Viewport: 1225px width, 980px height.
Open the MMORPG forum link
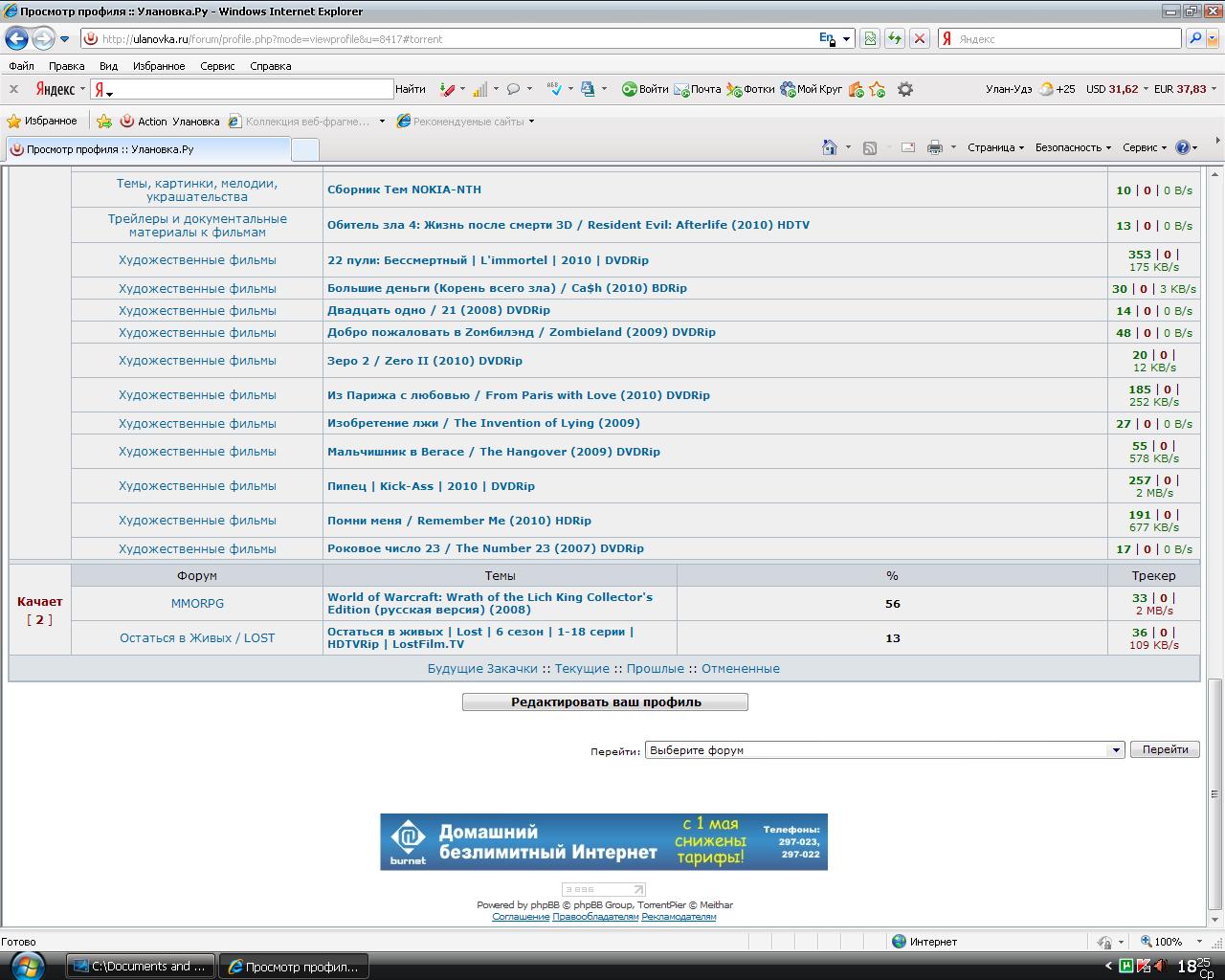197,604
